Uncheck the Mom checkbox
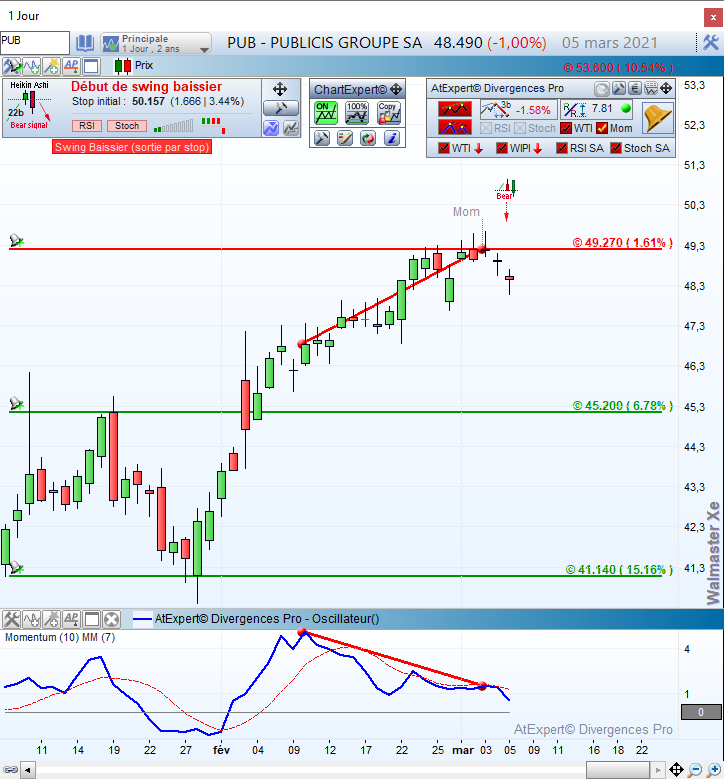Screen dimensions: 724x779 click(602, 128)
